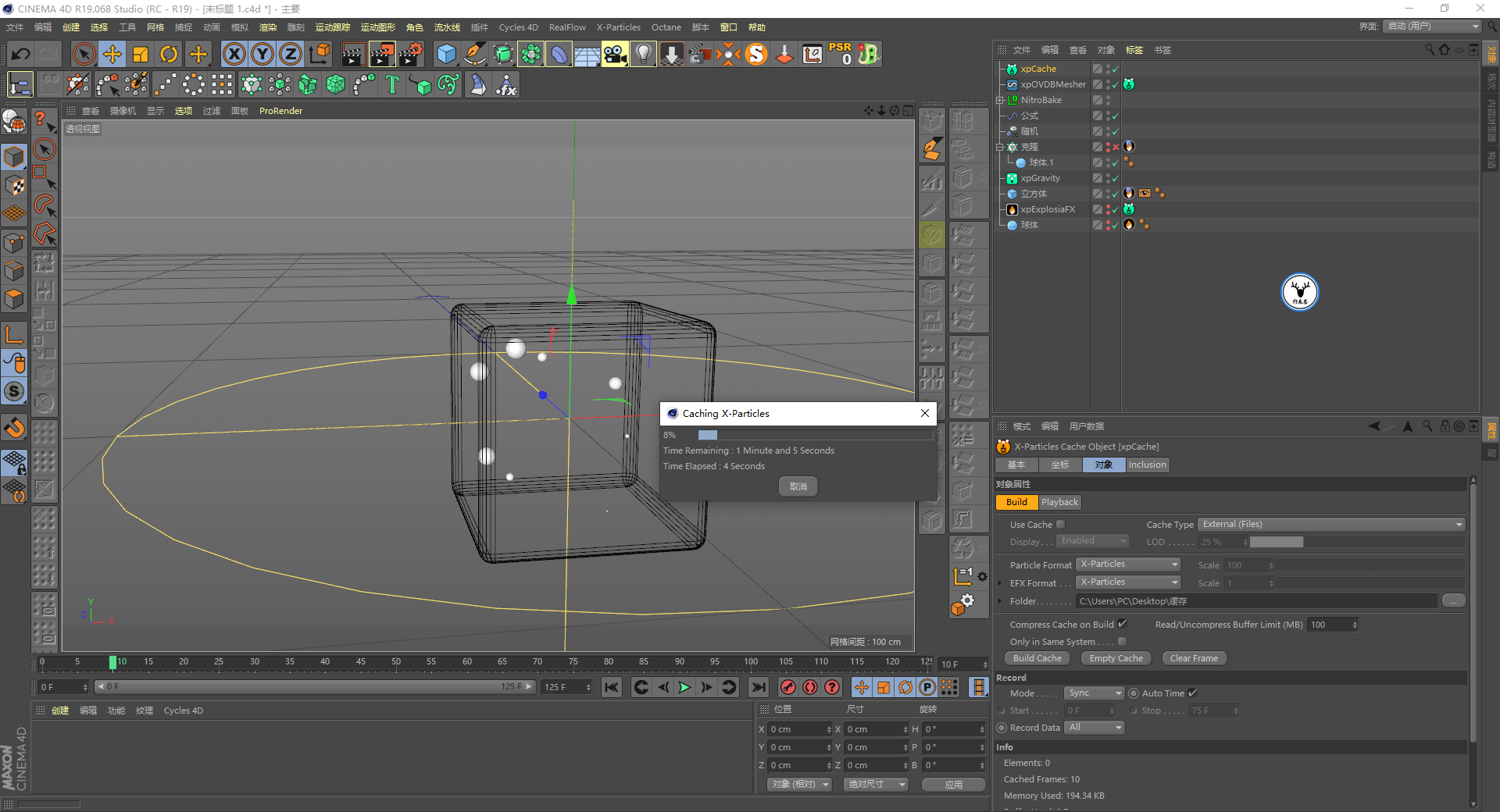
Task: Select the Rotate tool in top toolbar
Action: pos(169,54)
